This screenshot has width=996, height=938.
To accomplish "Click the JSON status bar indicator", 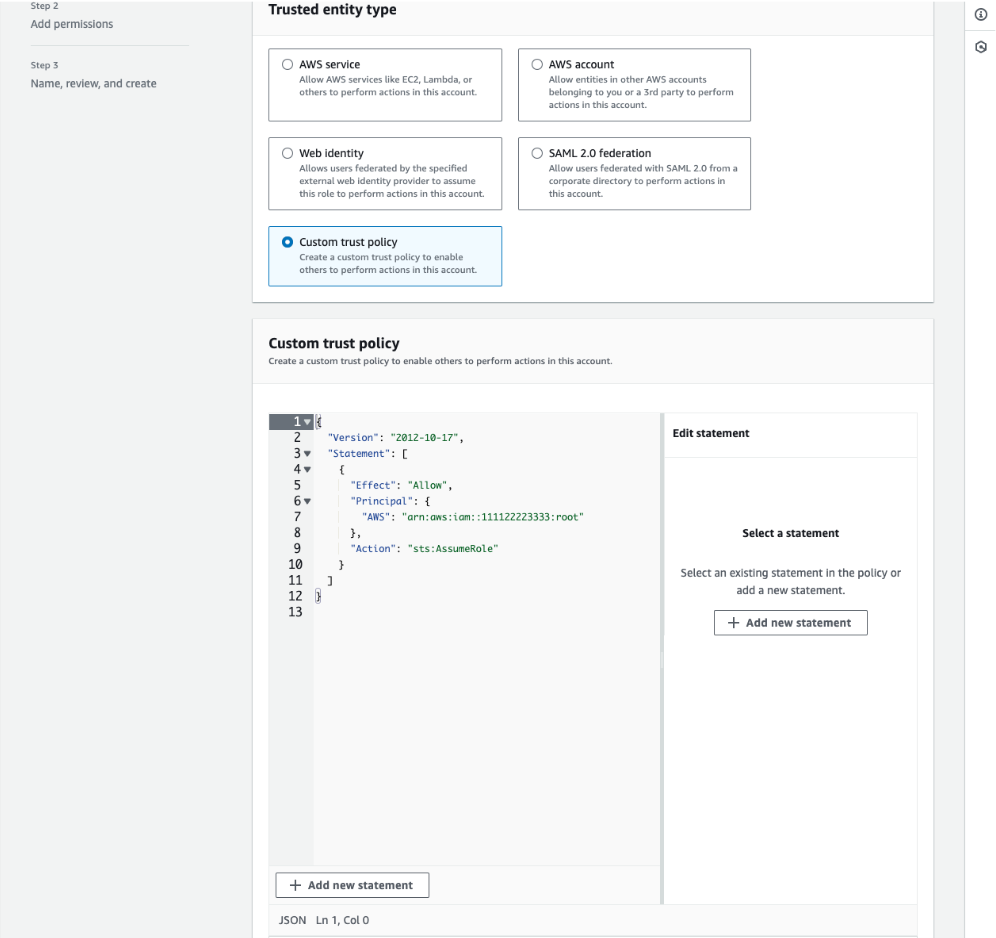I will pyautogui.click(x=292, y=920).
